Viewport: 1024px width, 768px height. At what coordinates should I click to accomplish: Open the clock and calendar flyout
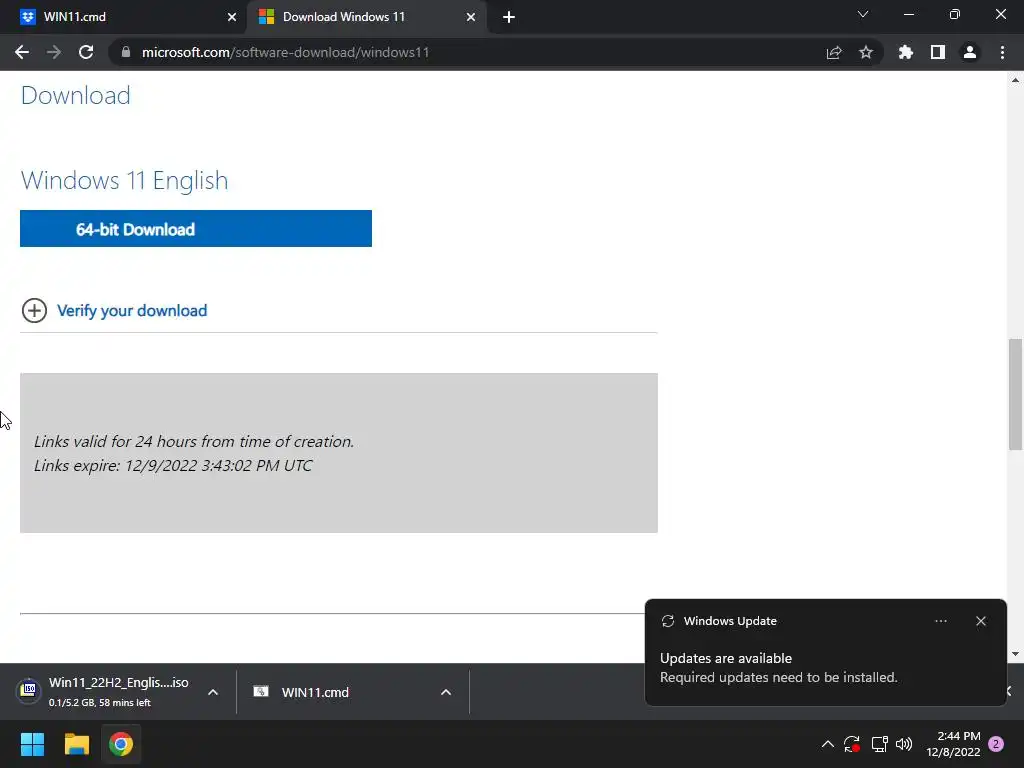(x=953, y=744)
